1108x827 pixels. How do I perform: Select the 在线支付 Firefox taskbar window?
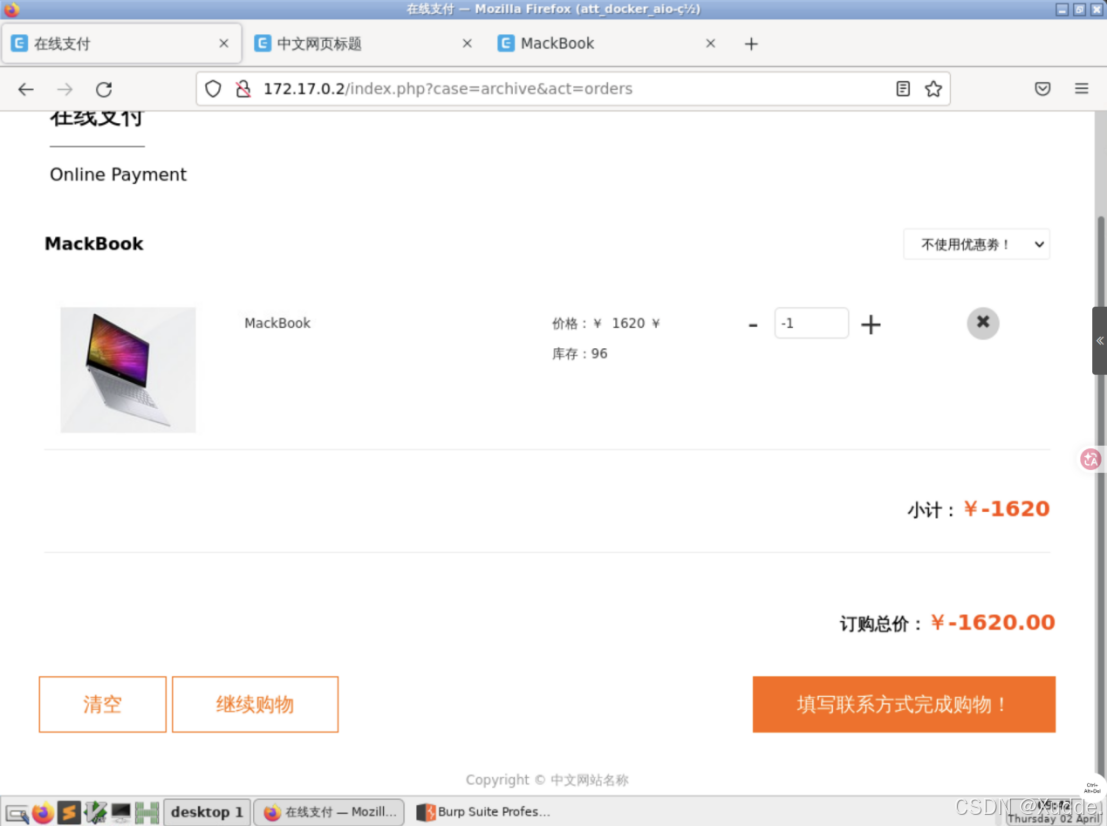[329, 812]
